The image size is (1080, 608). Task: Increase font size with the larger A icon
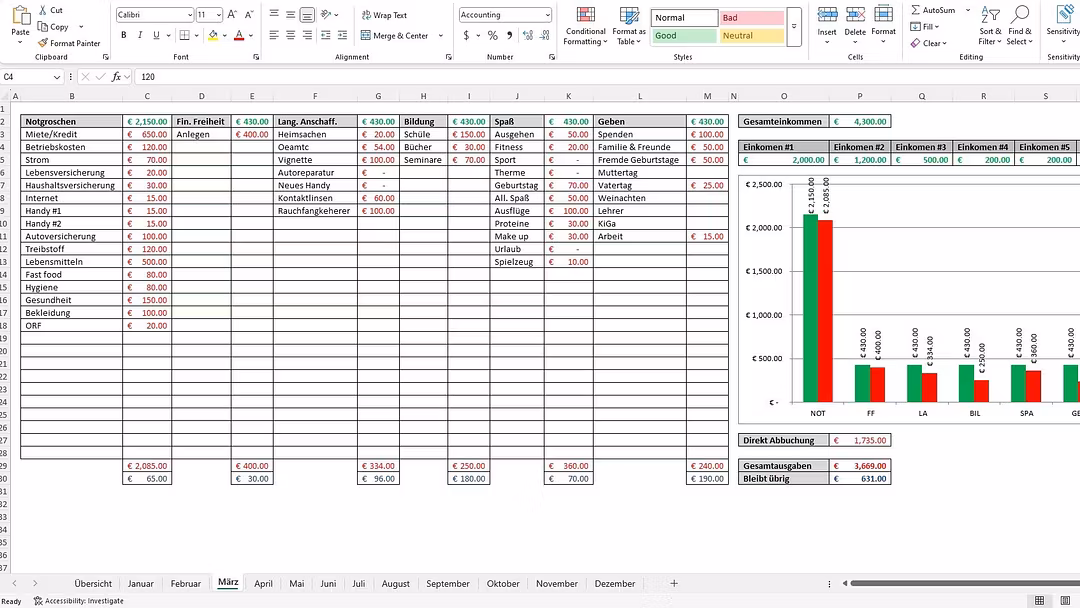point(232,15)
